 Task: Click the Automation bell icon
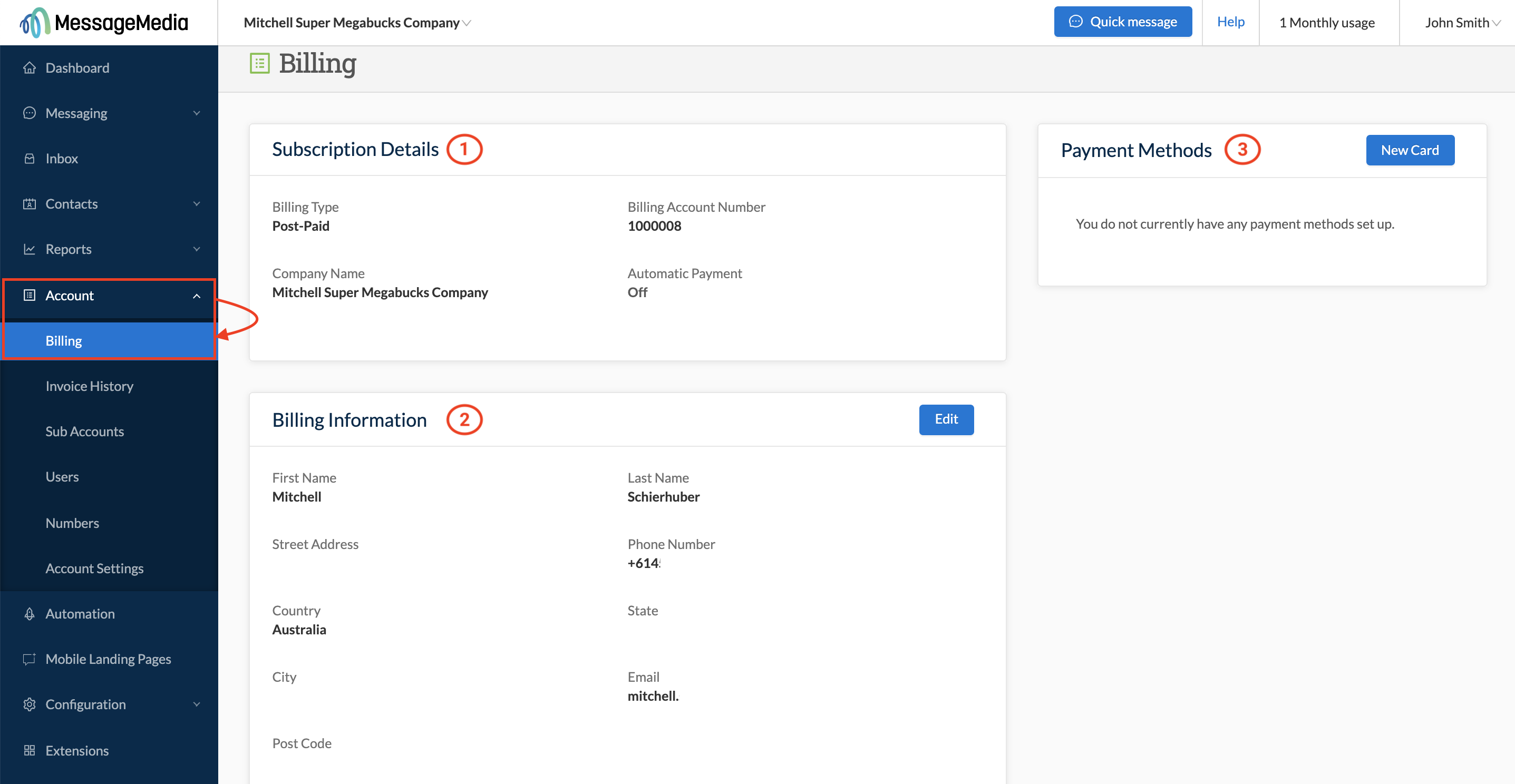click(x=30, y=614)
